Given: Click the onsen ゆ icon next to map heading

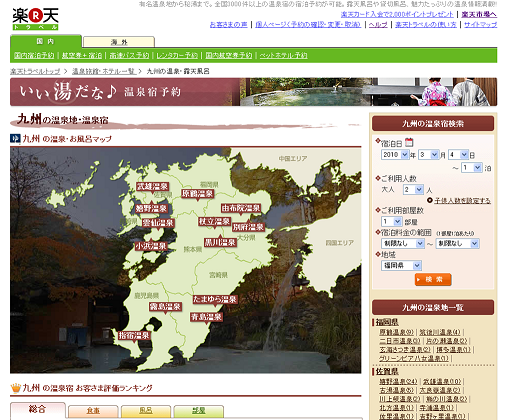Looking at the screenshot, I should (15, 138).
